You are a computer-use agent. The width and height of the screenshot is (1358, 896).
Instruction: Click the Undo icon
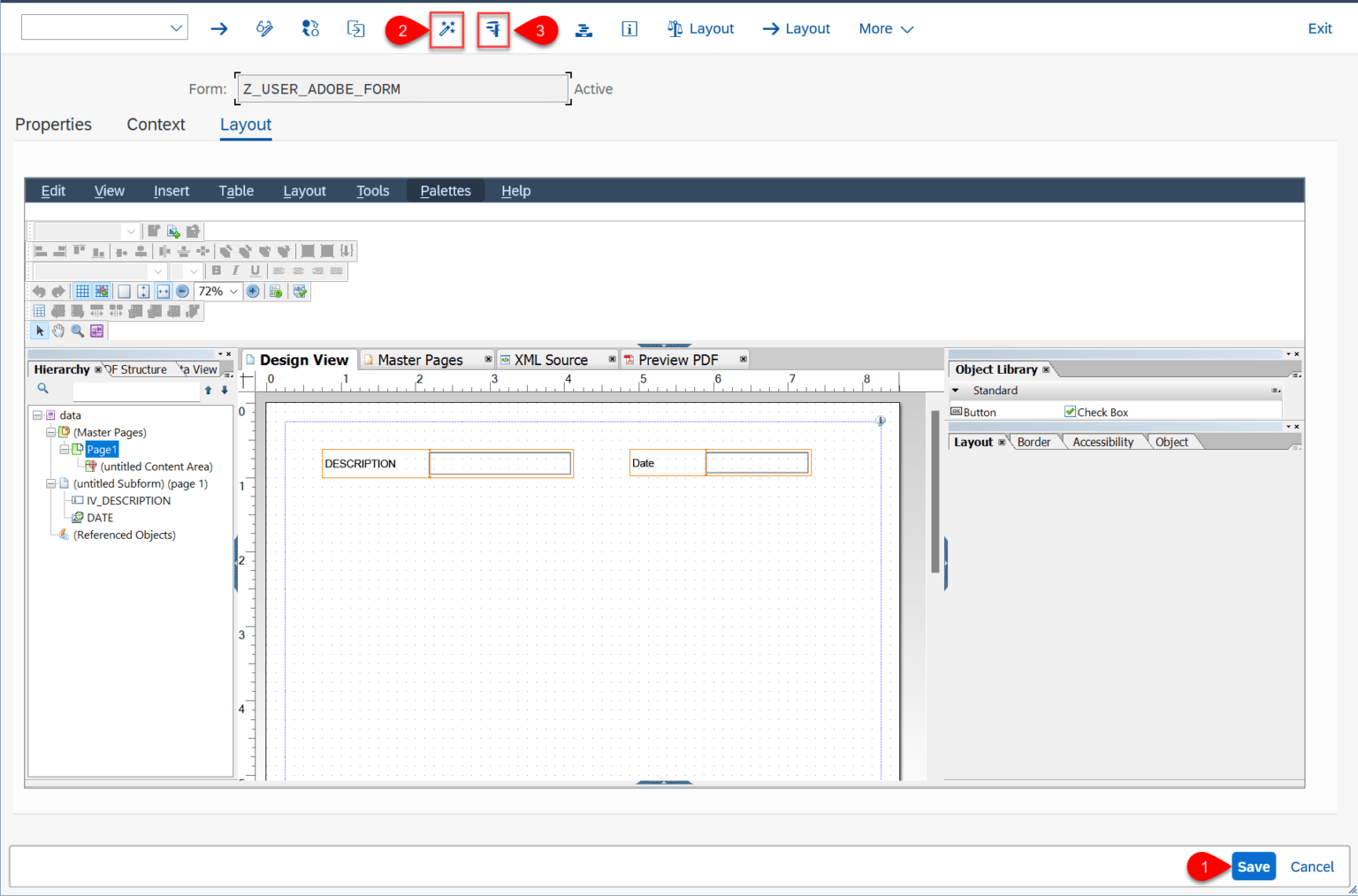41,291
